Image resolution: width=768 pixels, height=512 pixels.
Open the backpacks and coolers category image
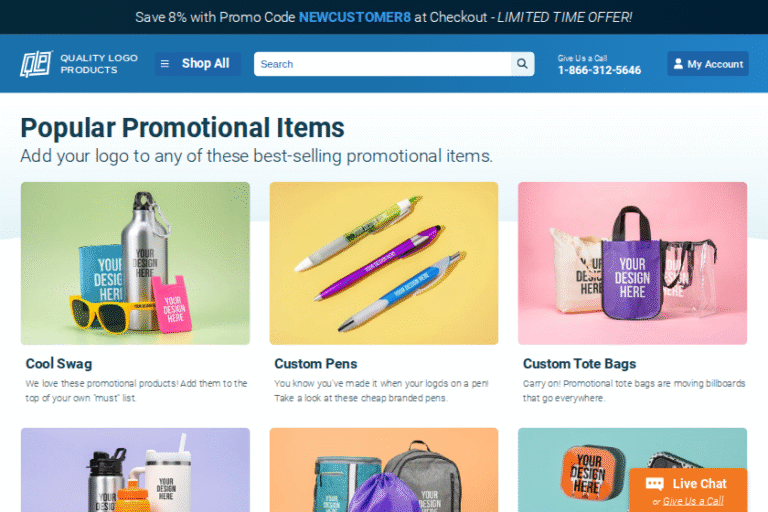pyautogui.click(x=384, y=470)
